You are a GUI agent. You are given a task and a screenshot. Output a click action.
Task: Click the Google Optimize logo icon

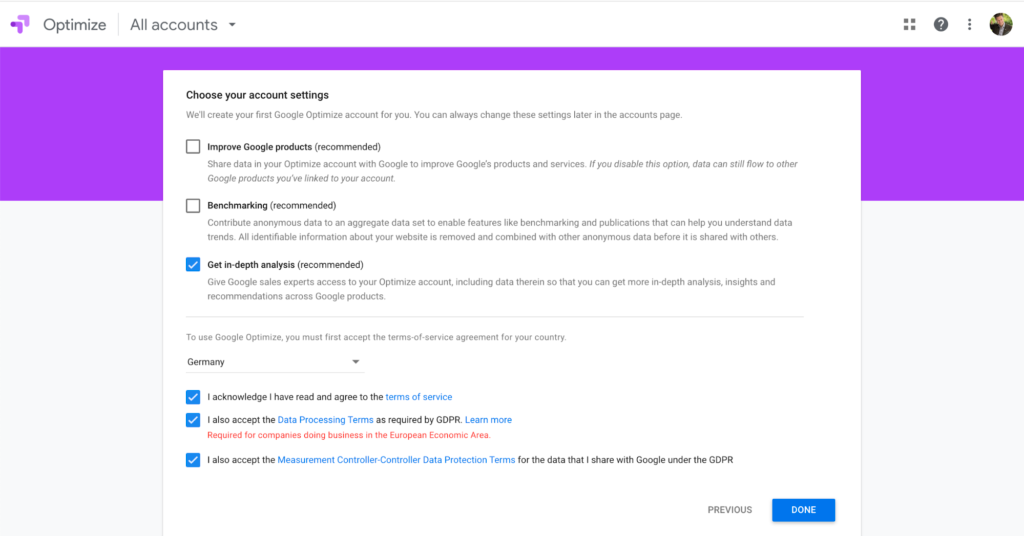click(x=20, y=24)
